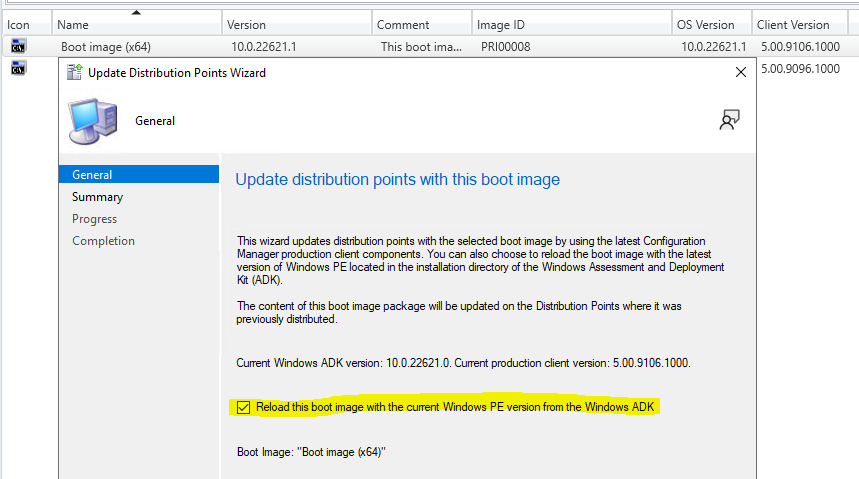Click the comment cell 'This boot ima...'
This screenshot has height=479, width=859.
coord(421,47)
